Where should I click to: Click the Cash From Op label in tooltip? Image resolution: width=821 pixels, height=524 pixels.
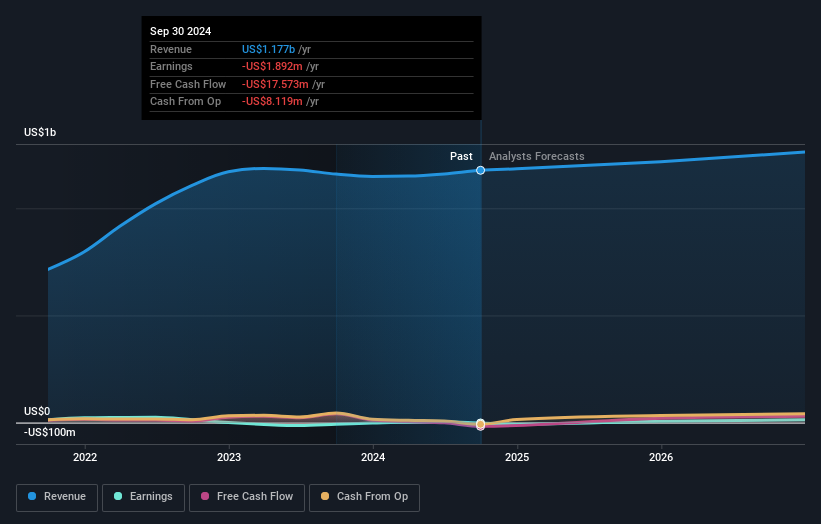pyautogui.click(x=185, y=102)
